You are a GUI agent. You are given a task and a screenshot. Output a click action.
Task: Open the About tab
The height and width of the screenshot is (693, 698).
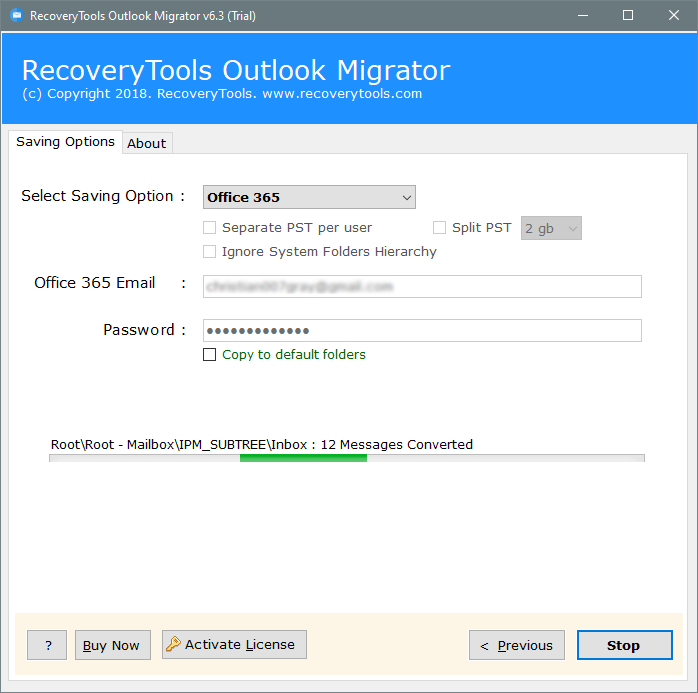pyautogui.click(x=147, y=143)
